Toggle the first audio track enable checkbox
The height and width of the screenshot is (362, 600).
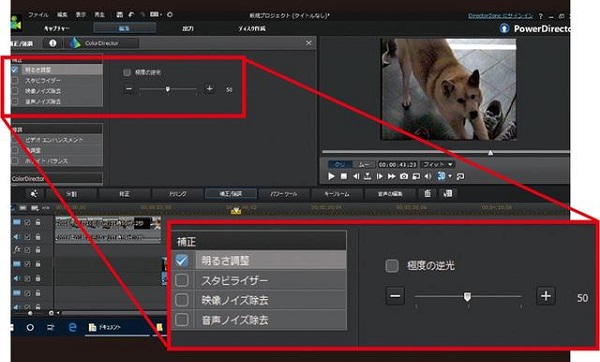coord(27,237)
